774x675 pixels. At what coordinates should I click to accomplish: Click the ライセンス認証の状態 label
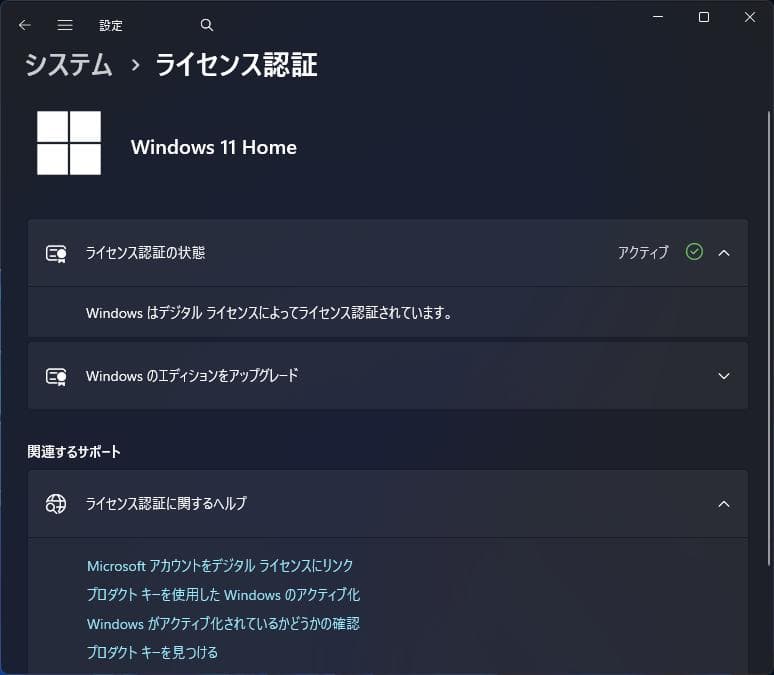[145, 253]
